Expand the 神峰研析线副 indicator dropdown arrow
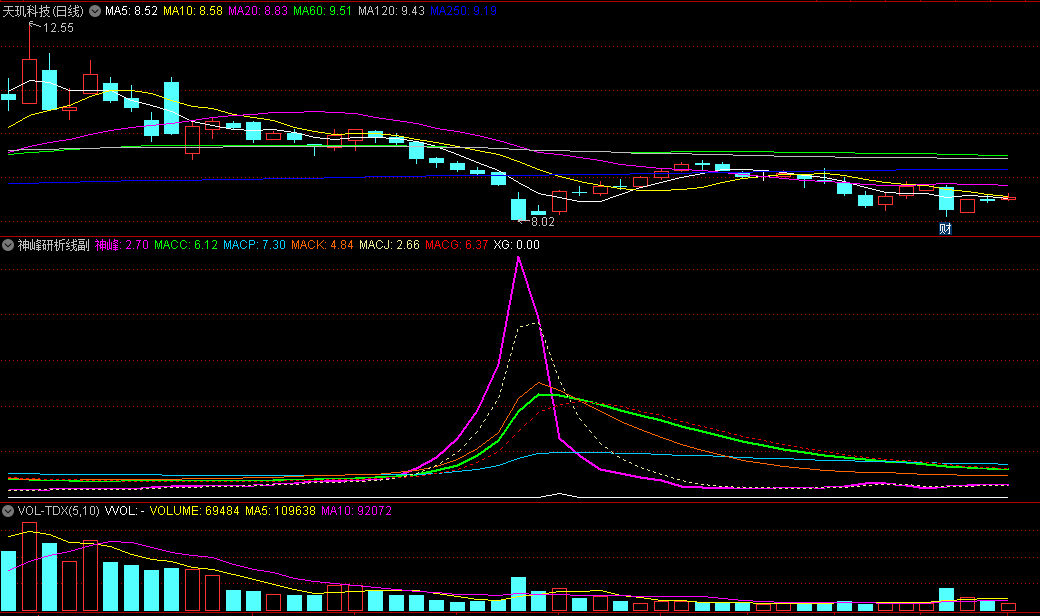Screen dimensions: 1040x616 click(x=8, y=245)
